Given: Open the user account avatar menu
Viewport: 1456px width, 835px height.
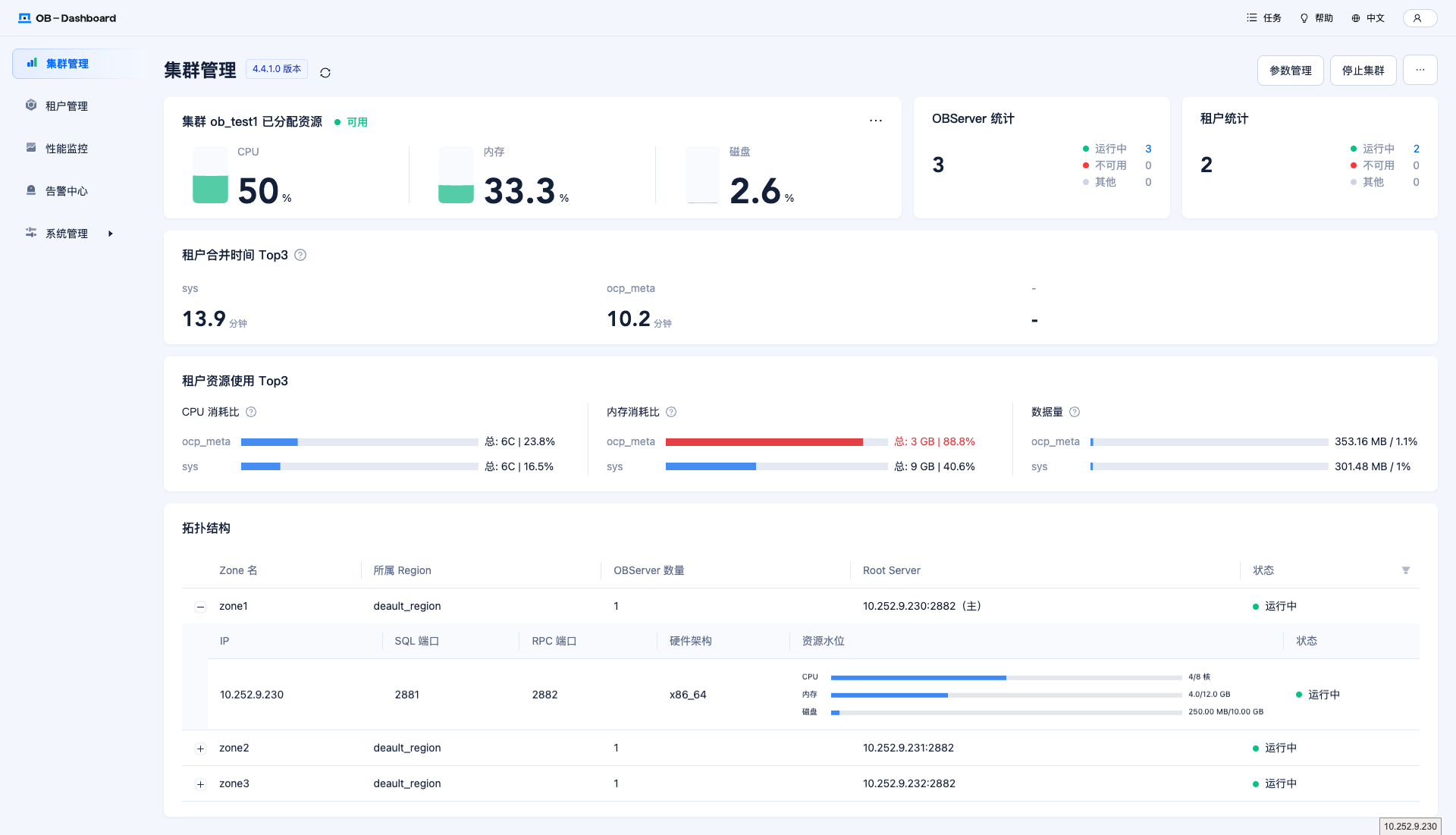Looking at the screenshot, I should pos(1419,18).
